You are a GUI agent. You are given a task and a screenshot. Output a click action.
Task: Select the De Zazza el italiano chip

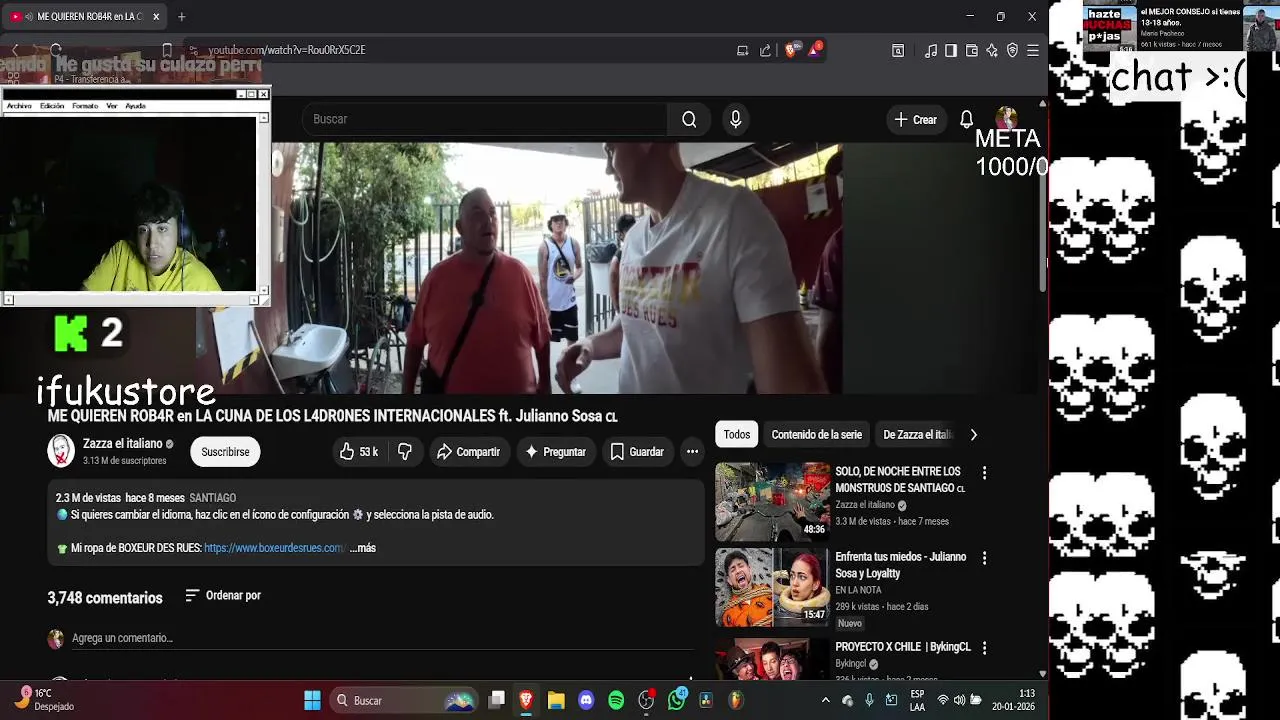click(917, 435)
